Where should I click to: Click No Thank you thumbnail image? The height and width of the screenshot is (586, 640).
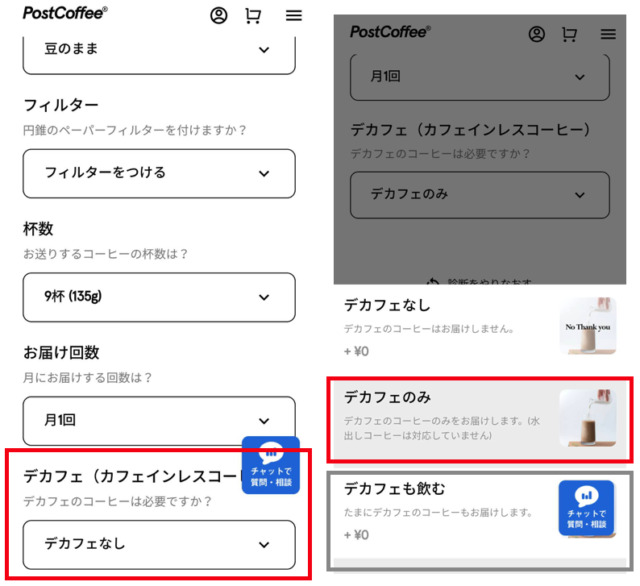pyautogui.click(x=588, y=326)
